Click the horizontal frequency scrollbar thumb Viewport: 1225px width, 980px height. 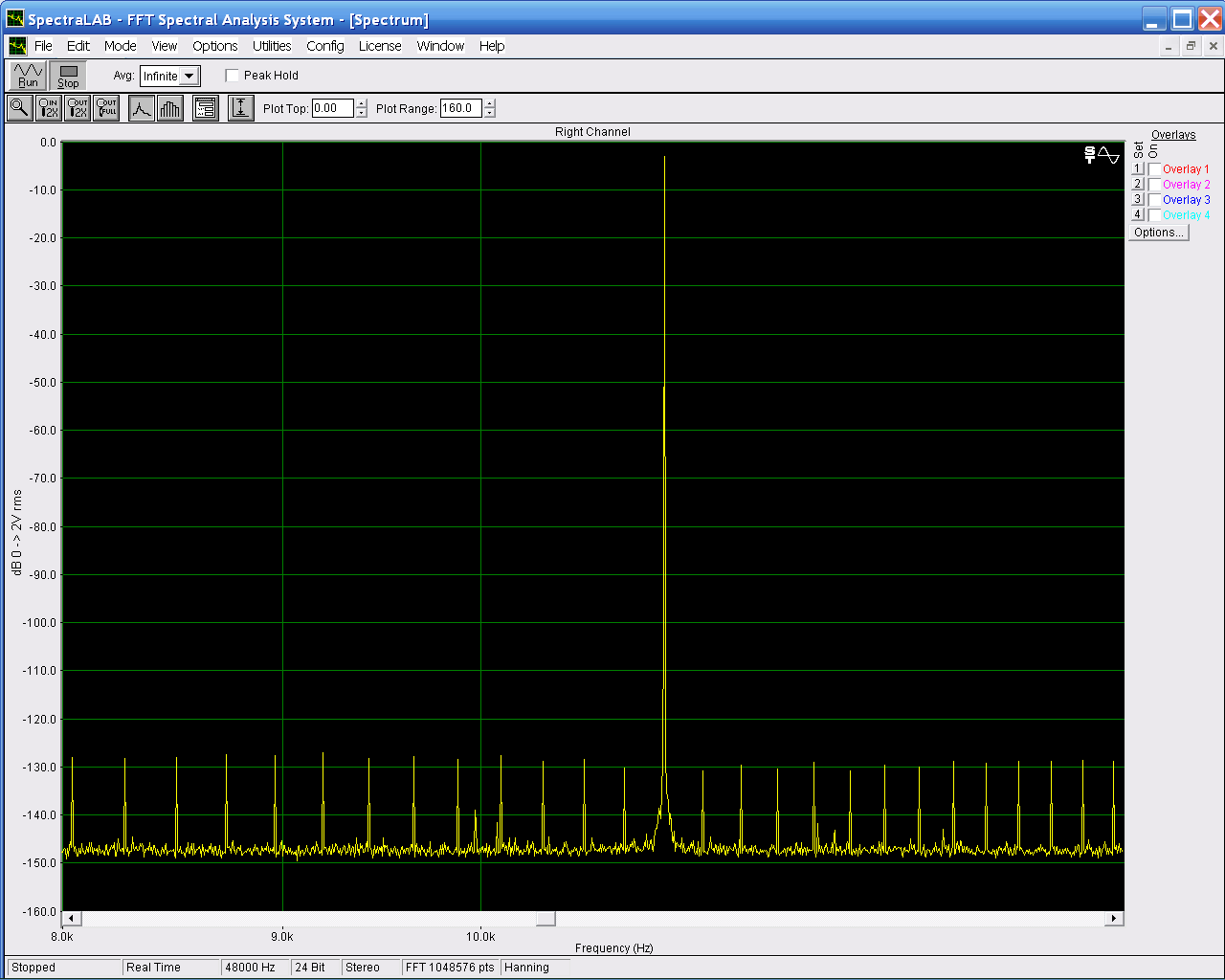(x=545, y=919)
